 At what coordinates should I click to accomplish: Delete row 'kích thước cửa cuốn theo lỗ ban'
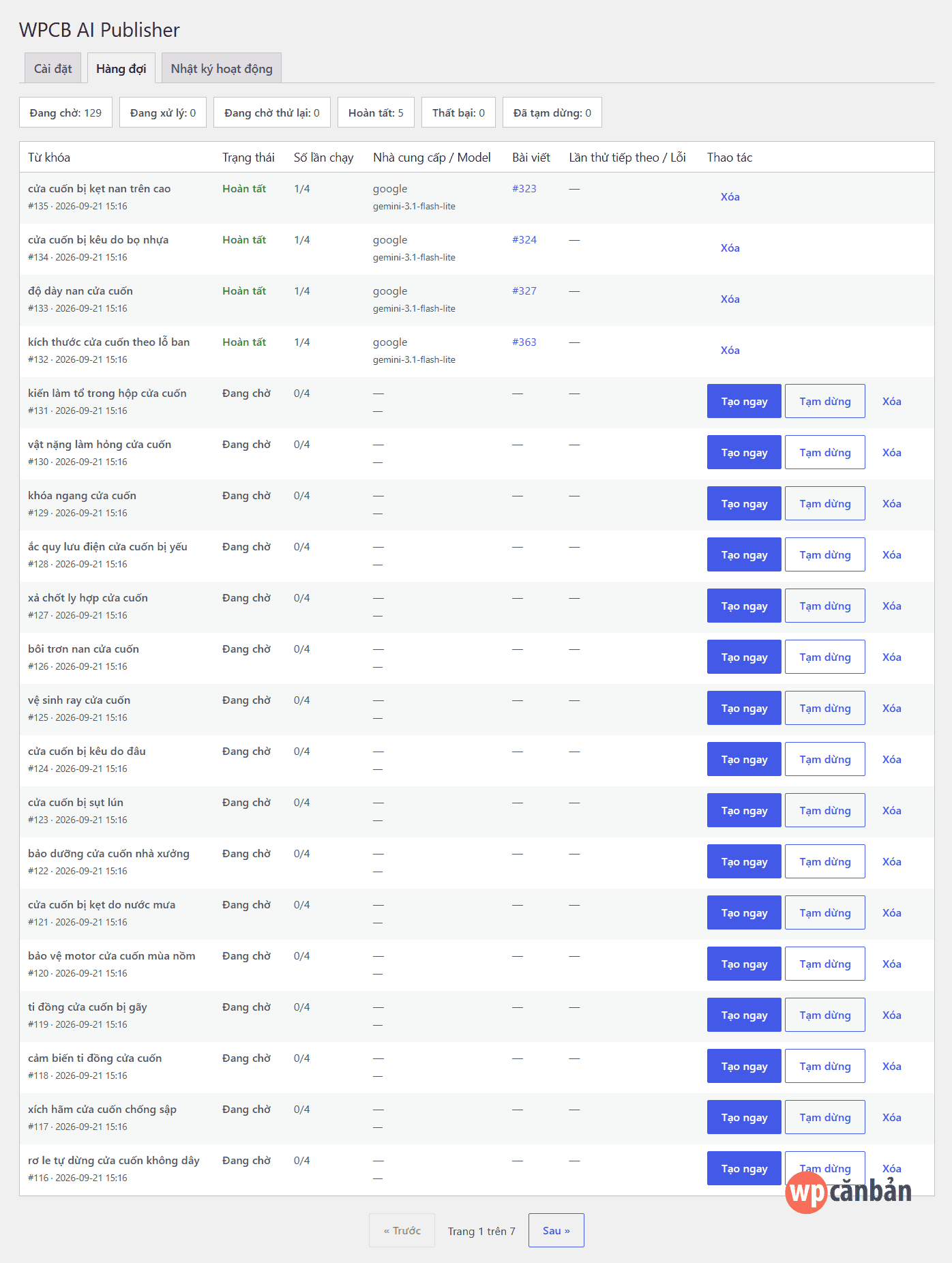730,351
